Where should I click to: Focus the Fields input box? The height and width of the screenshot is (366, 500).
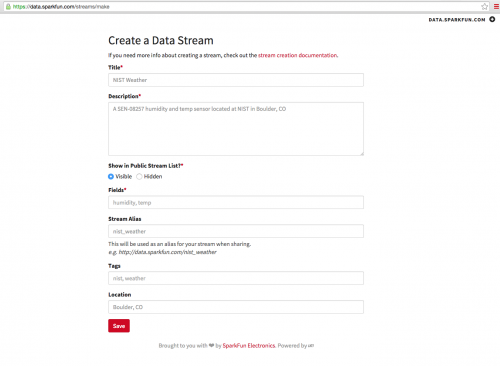click(236, 202)
